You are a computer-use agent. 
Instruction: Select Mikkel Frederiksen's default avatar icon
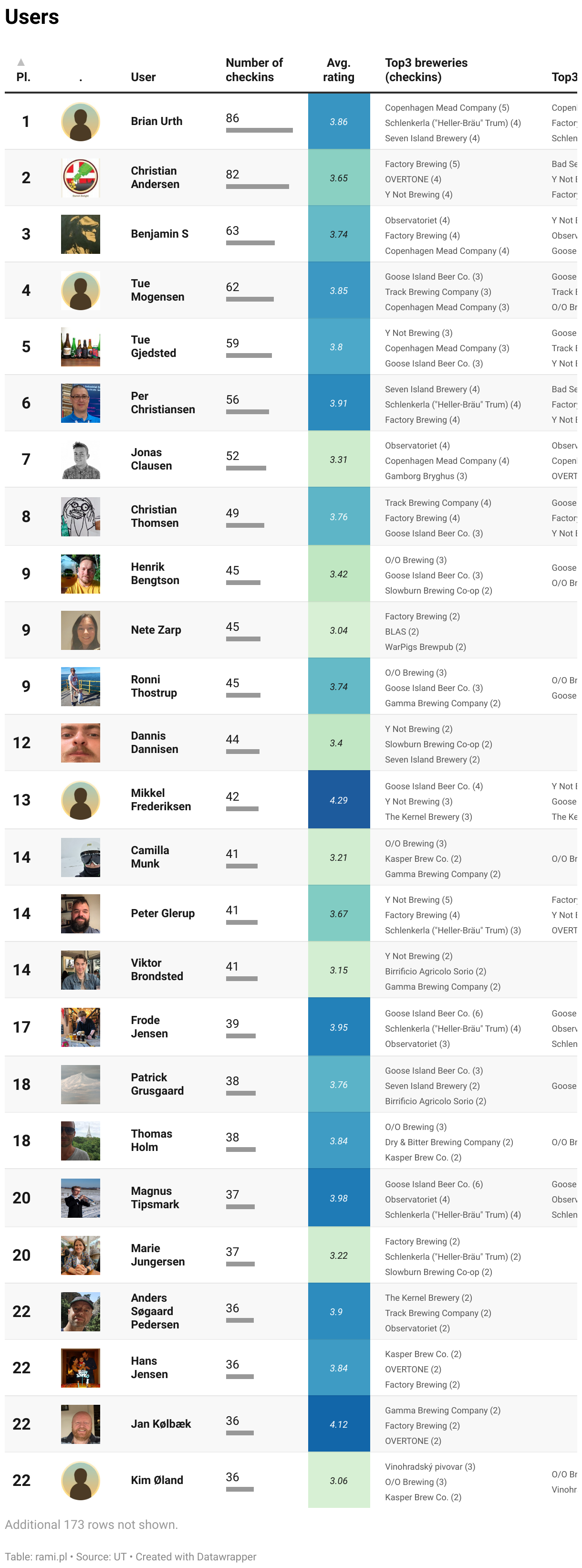point(80,800)
